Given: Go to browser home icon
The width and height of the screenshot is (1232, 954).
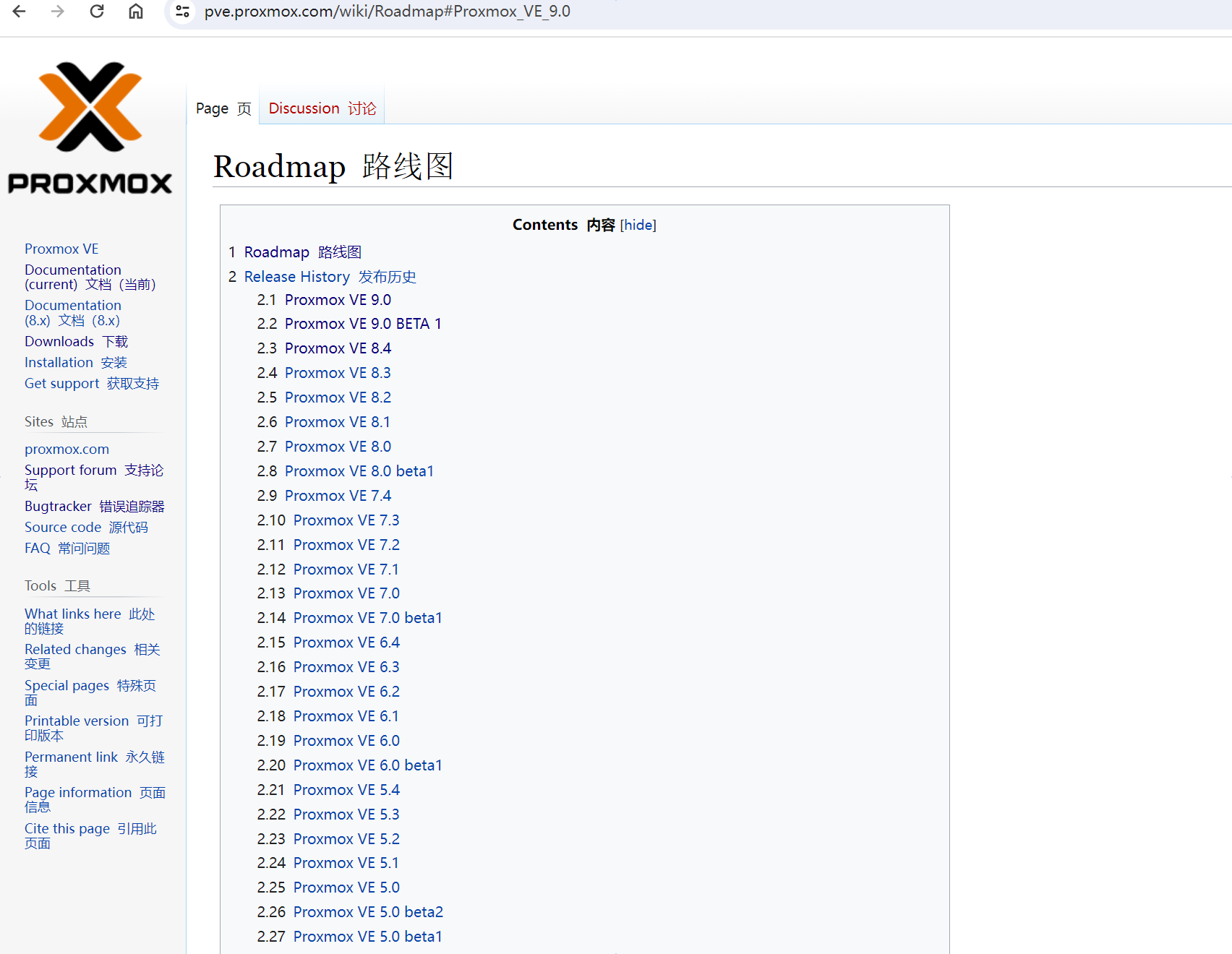Looking at the screenshot, I should tap(136, 12).
